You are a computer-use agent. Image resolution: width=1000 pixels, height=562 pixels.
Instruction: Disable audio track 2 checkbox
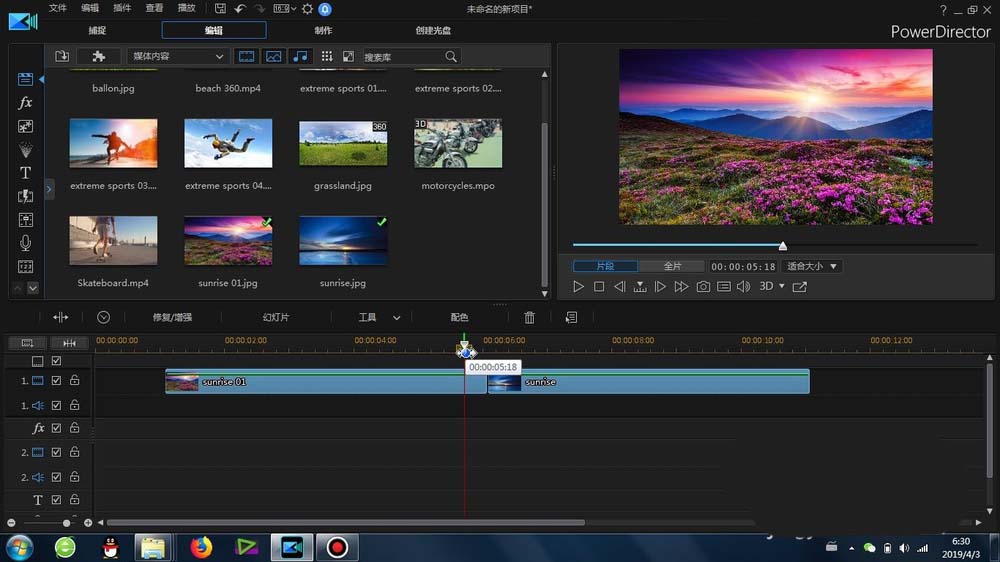coord(57,477)
